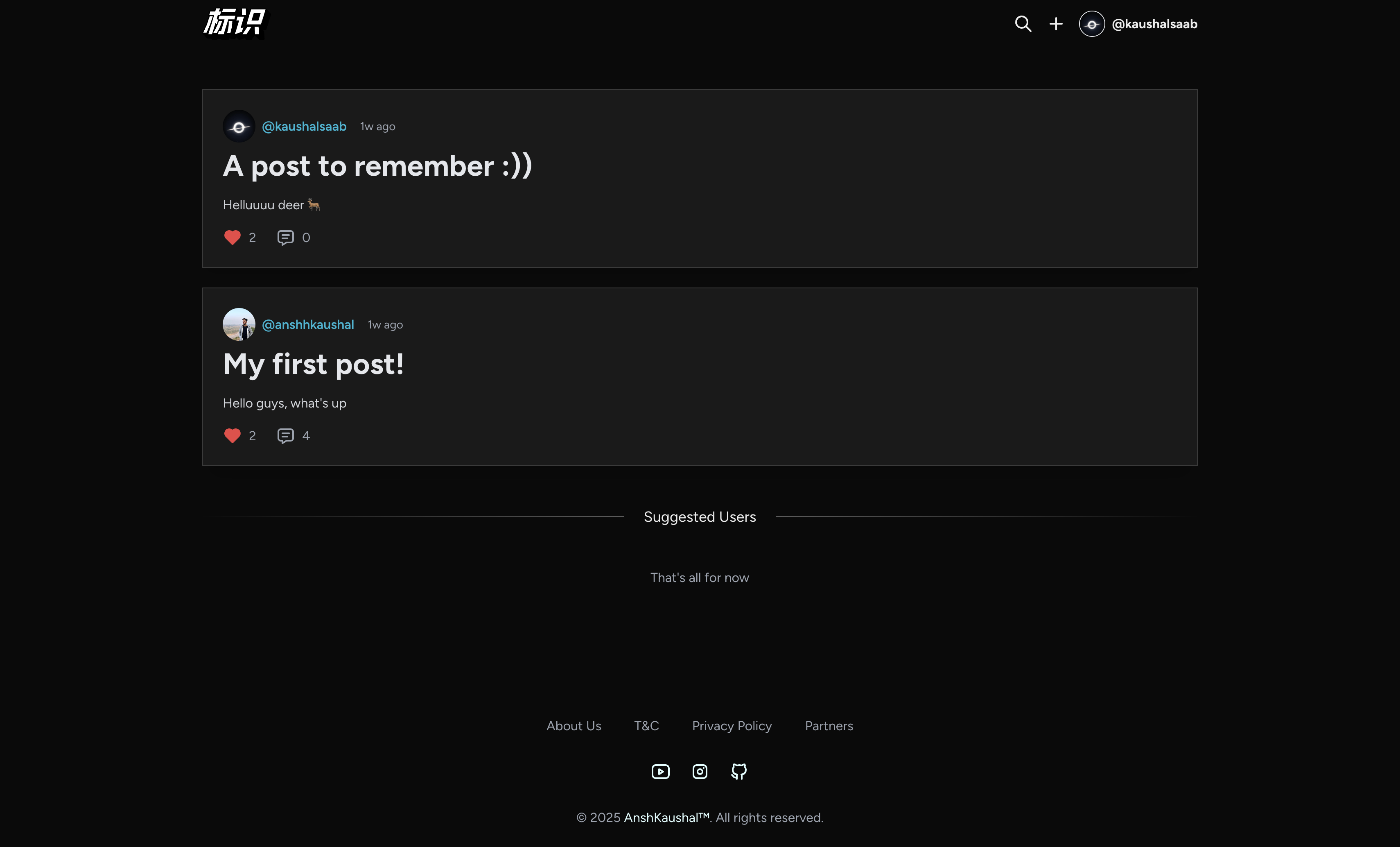The image size is (1400, 847).
Task: Open About Us footer link
Action: click(x=573, y=726)
